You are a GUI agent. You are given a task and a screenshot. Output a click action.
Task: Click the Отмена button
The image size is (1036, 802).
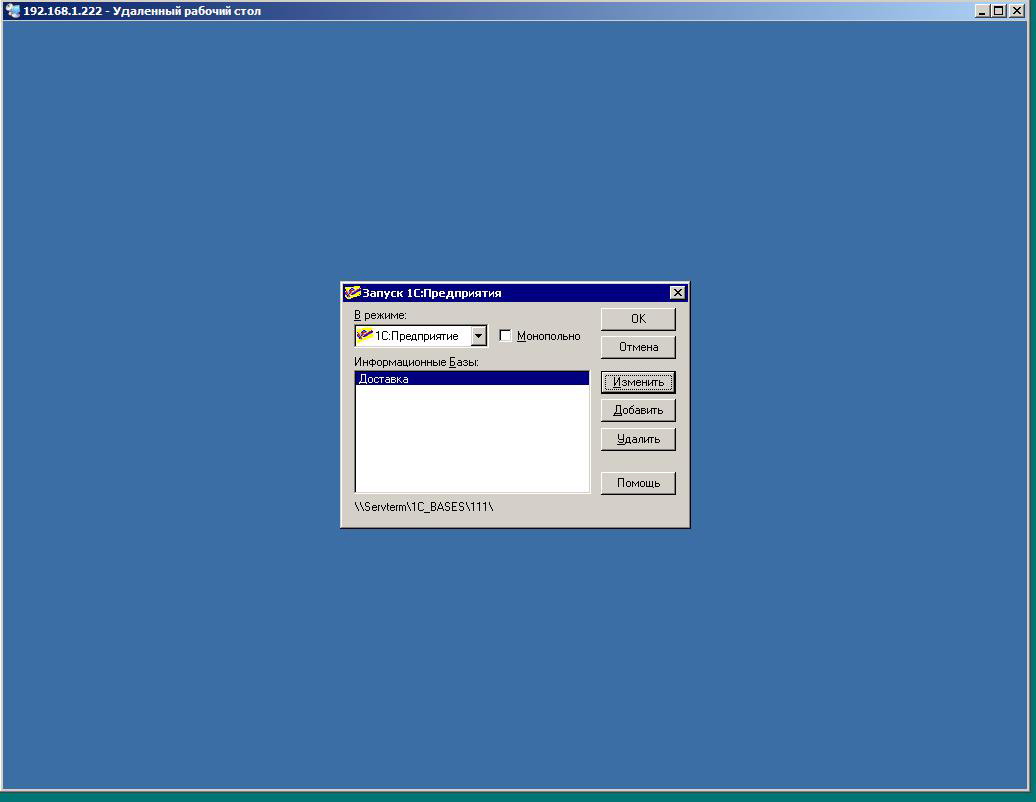tap(638, 347)
